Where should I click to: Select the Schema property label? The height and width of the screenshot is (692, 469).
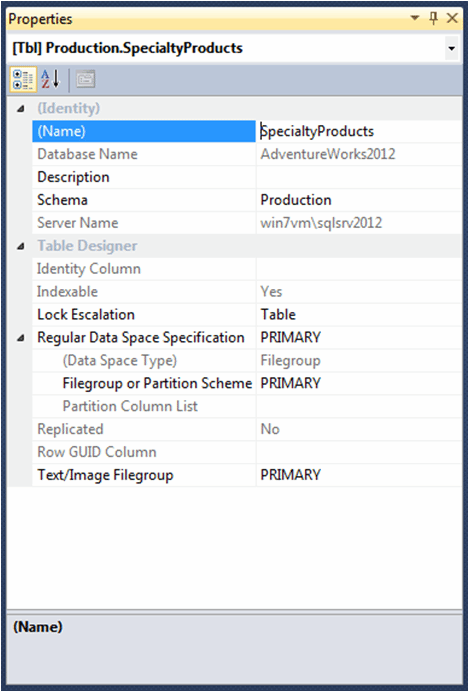(62, 200)
